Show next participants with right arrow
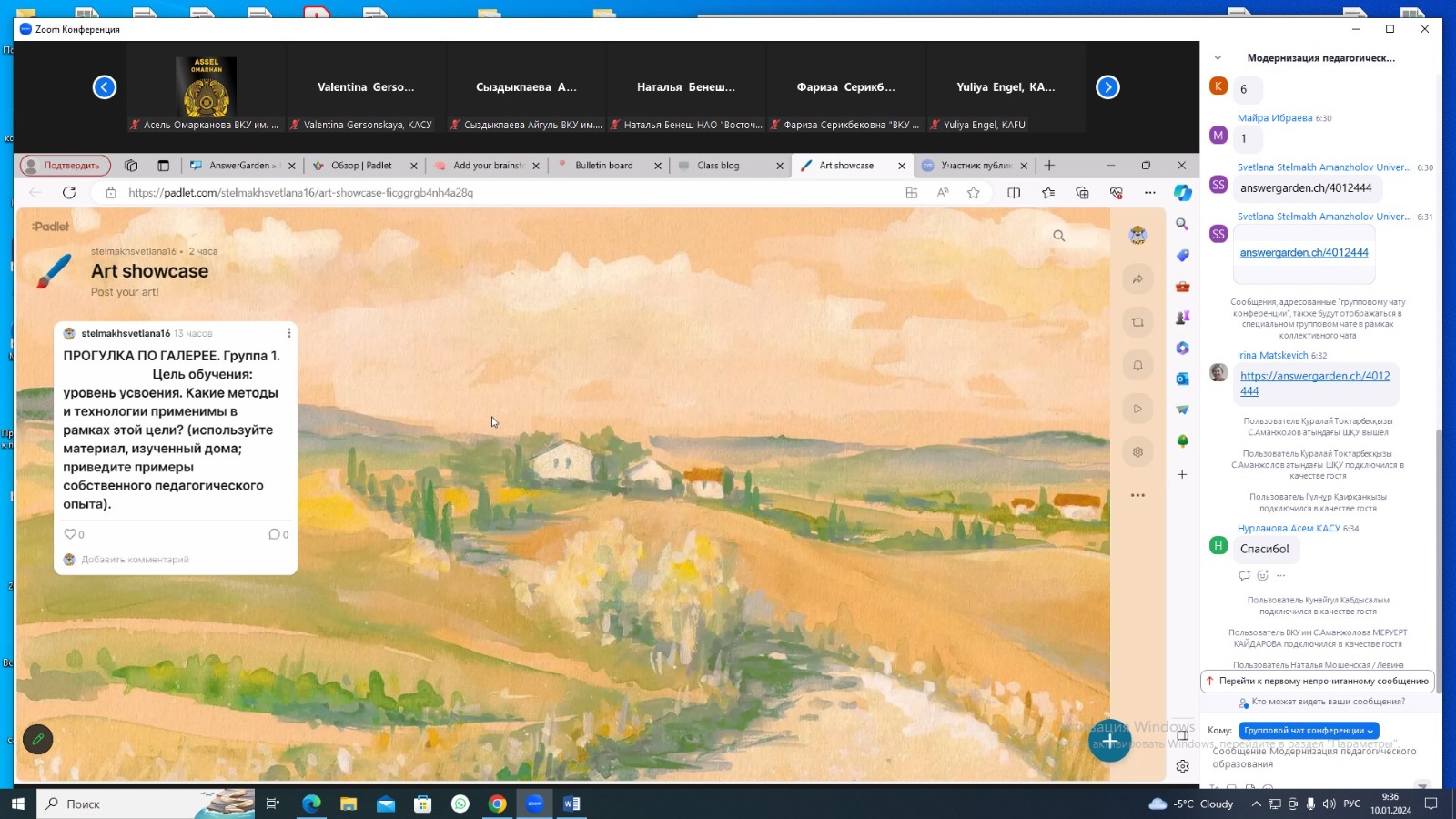 click(1107, 87)
